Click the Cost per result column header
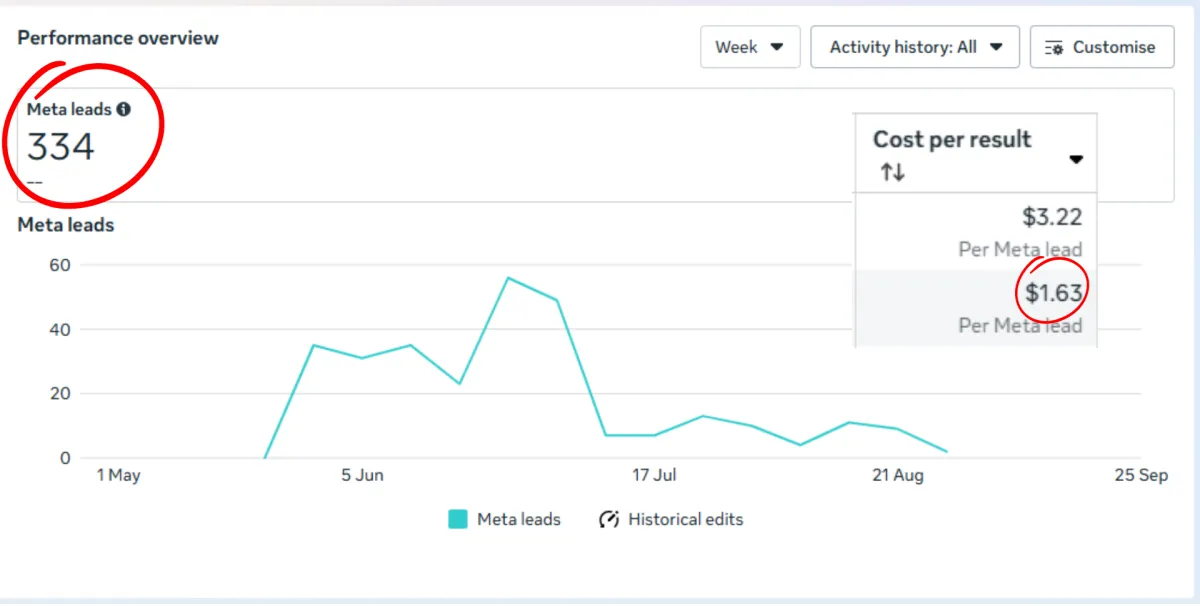The image size is (1200, 606). click(952, 140)
